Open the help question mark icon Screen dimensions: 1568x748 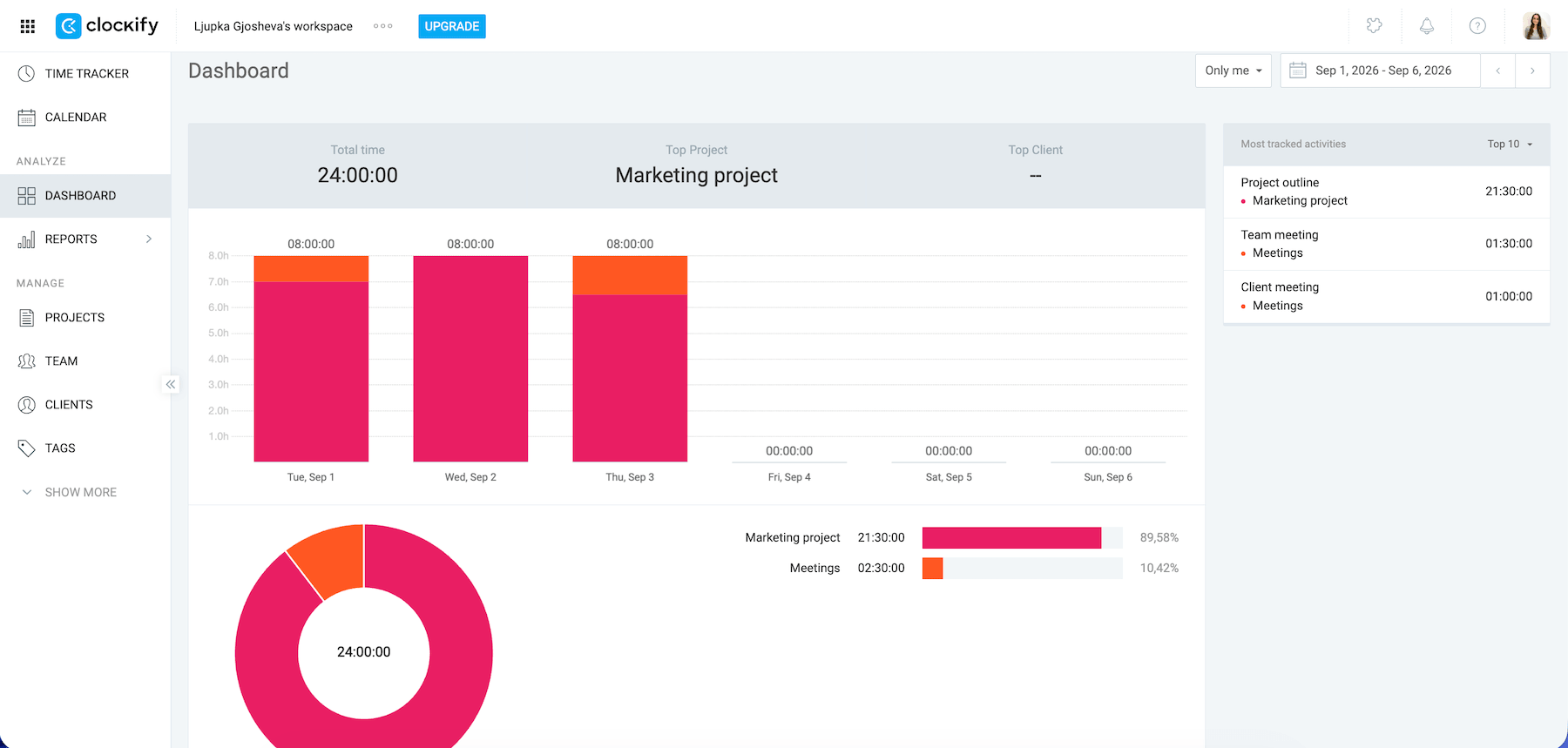point(1477,26)
